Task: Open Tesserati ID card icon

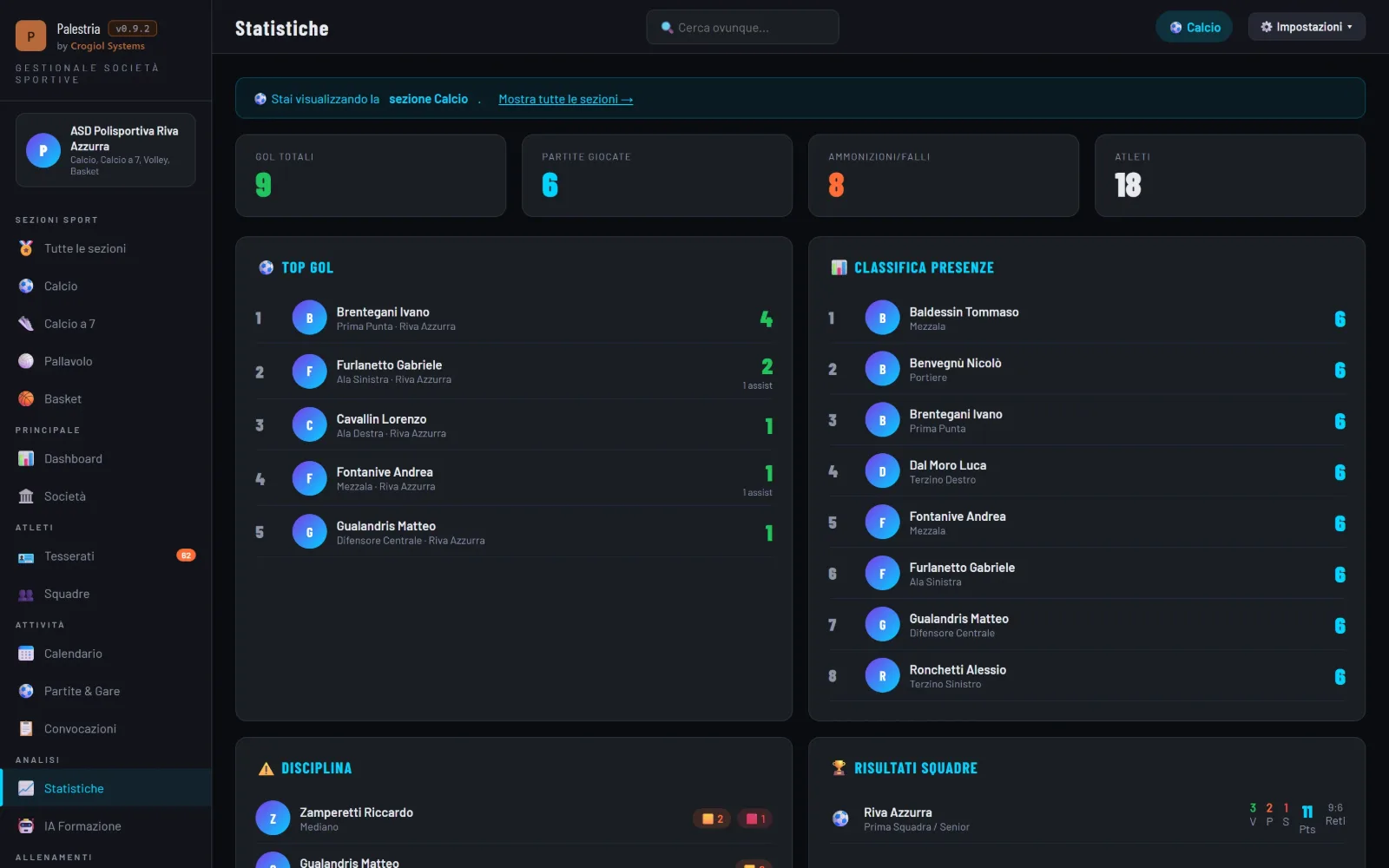Action: [x=26, y=556]
